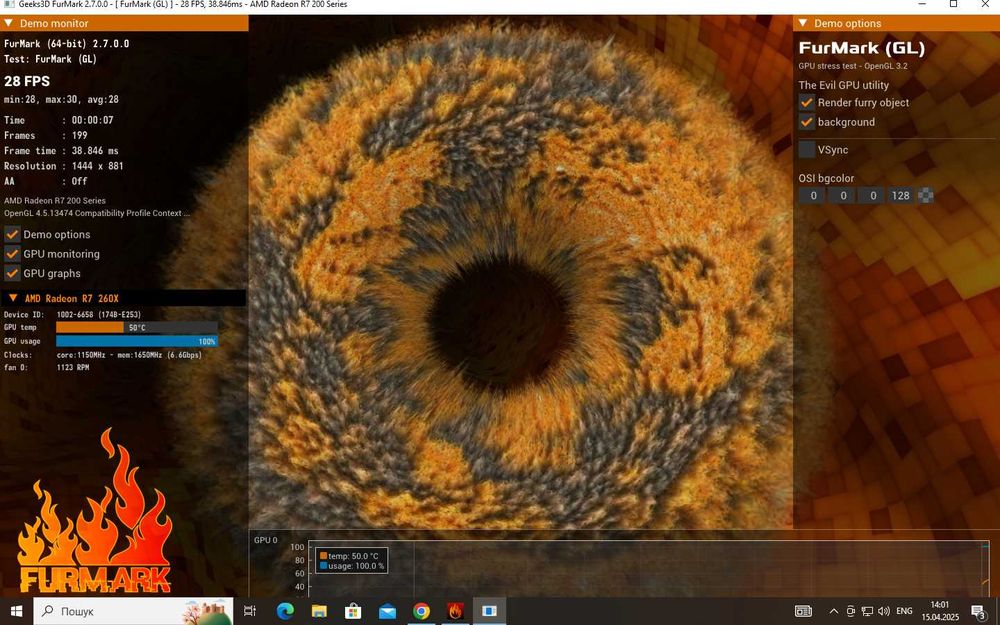Enable the VSync checkbox

tap(807, 150)
